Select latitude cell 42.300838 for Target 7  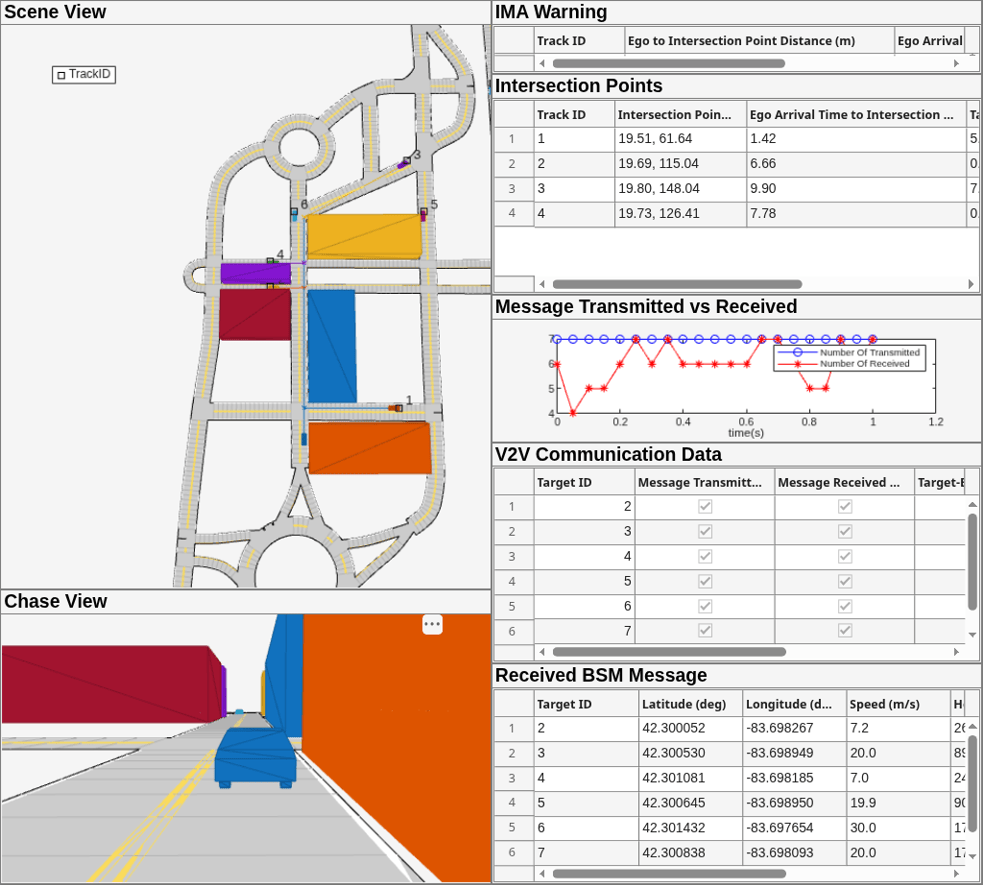pyautogui.click(x=690, y=853)
